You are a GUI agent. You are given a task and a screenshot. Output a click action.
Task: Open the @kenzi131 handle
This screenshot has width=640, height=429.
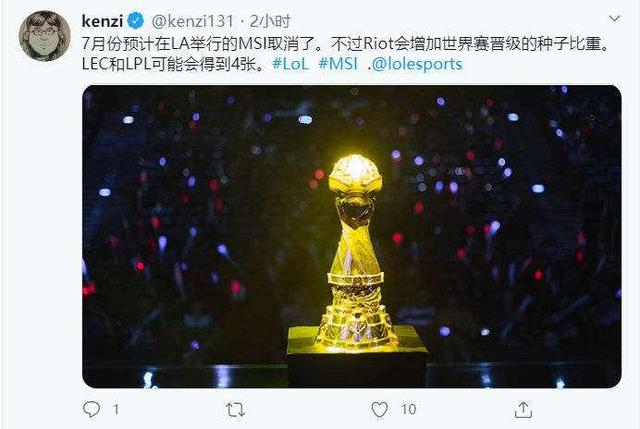(193, 21)
